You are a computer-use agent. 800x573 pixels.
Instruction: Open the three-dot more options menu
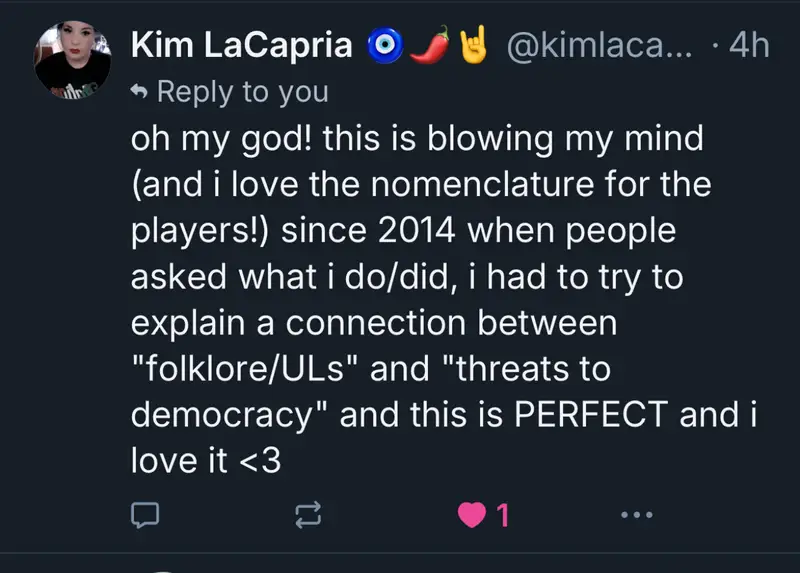point(636,516)
